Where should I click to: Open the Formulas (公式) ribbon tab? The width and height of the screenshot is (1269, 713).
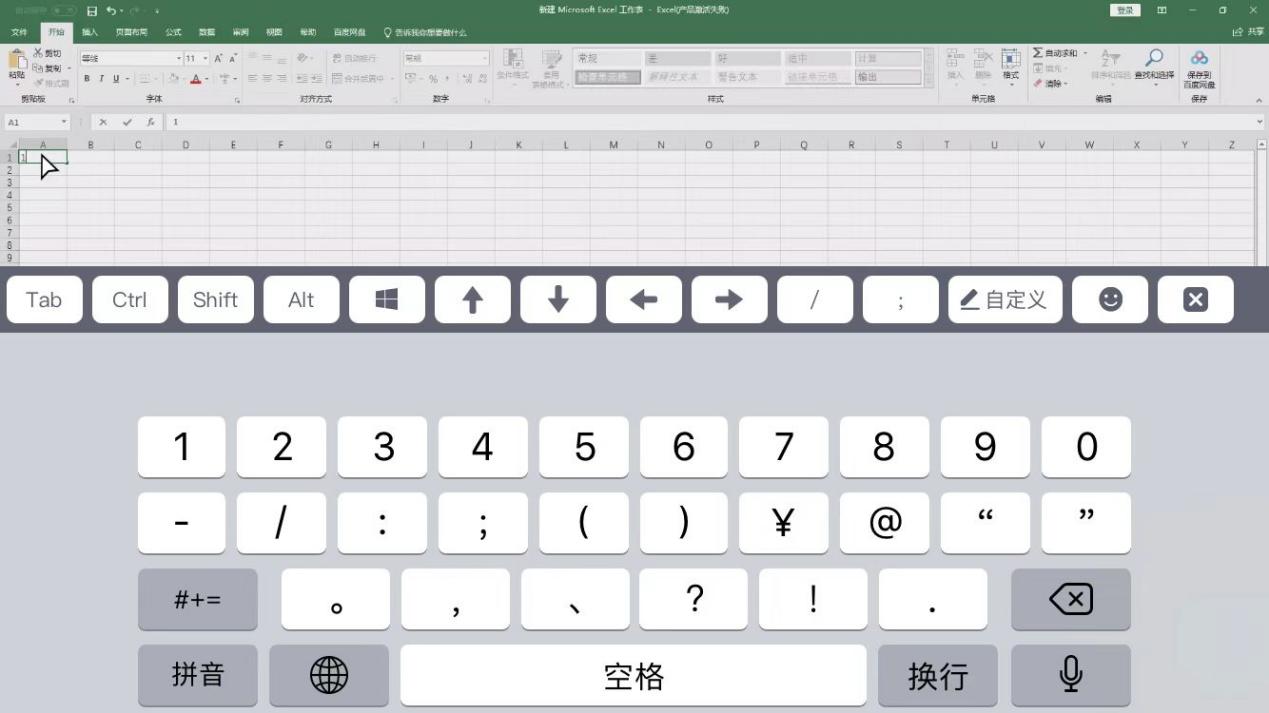(x=173, y=33)
